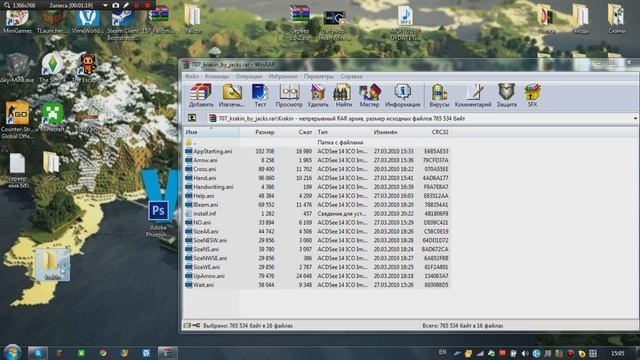
Task: Sort by the Сжат column header
Action: (296, 132)
